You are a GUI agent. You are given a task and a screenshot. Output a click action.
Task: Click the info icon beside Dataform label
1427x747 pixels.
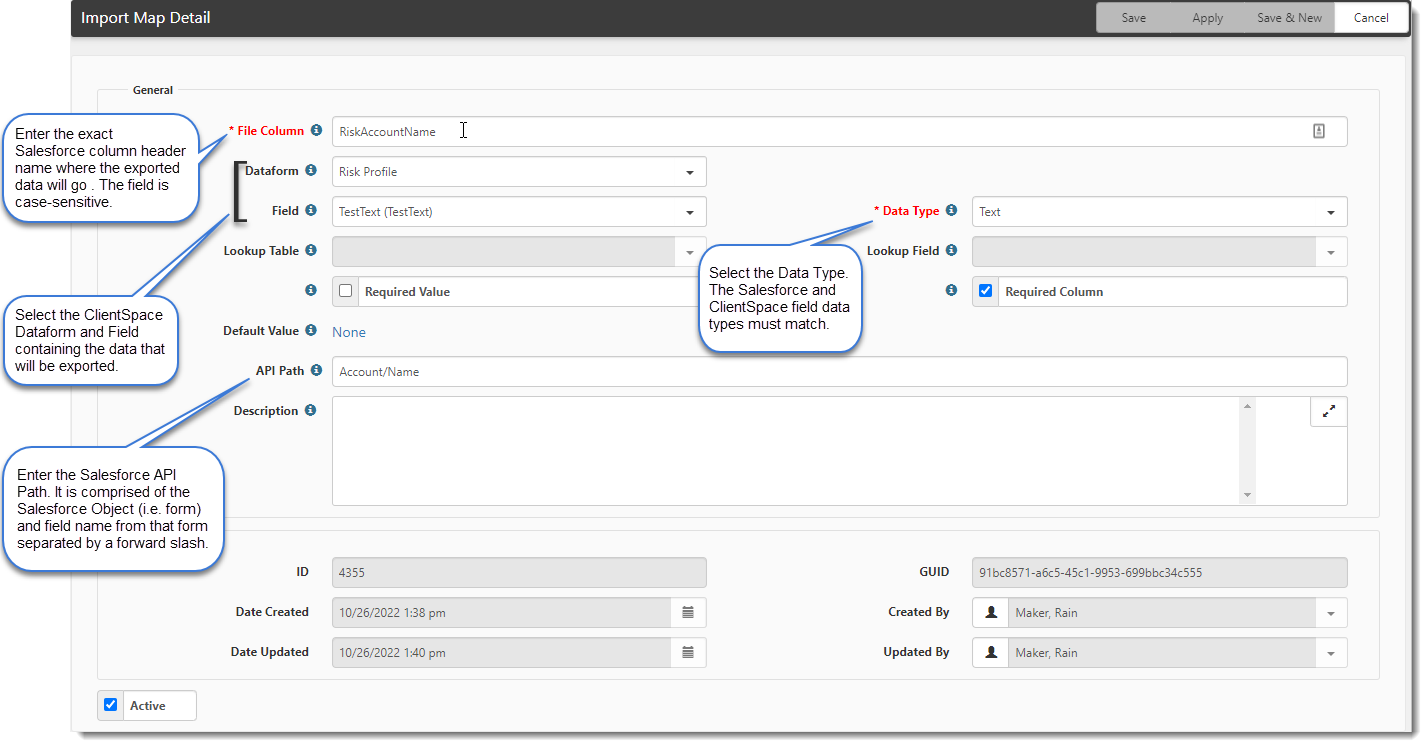click(311, 171)
